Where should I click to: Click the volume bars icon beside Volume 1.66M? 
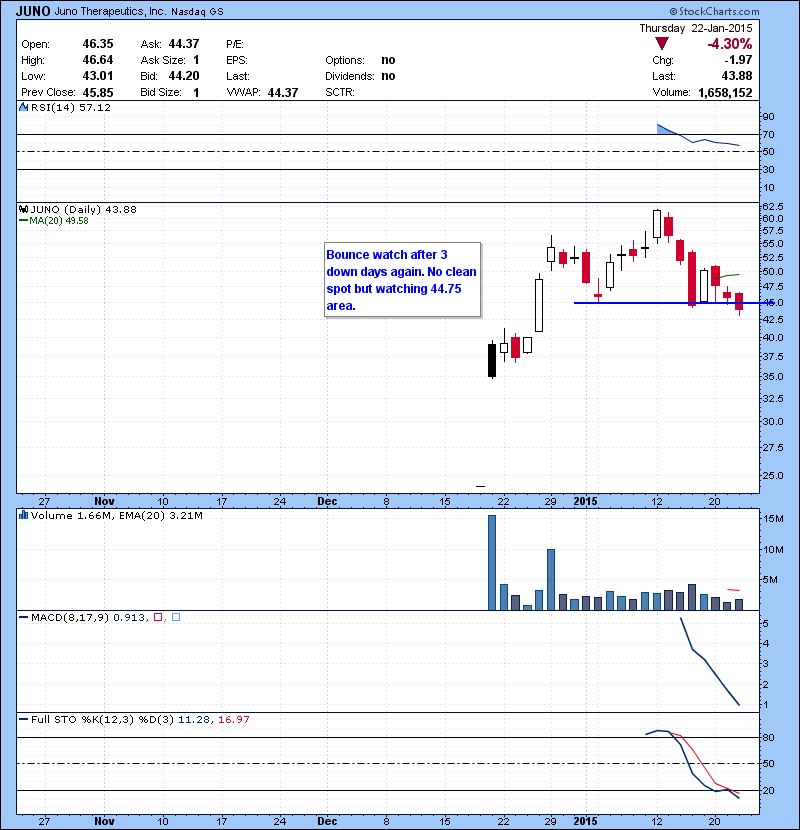23,515
